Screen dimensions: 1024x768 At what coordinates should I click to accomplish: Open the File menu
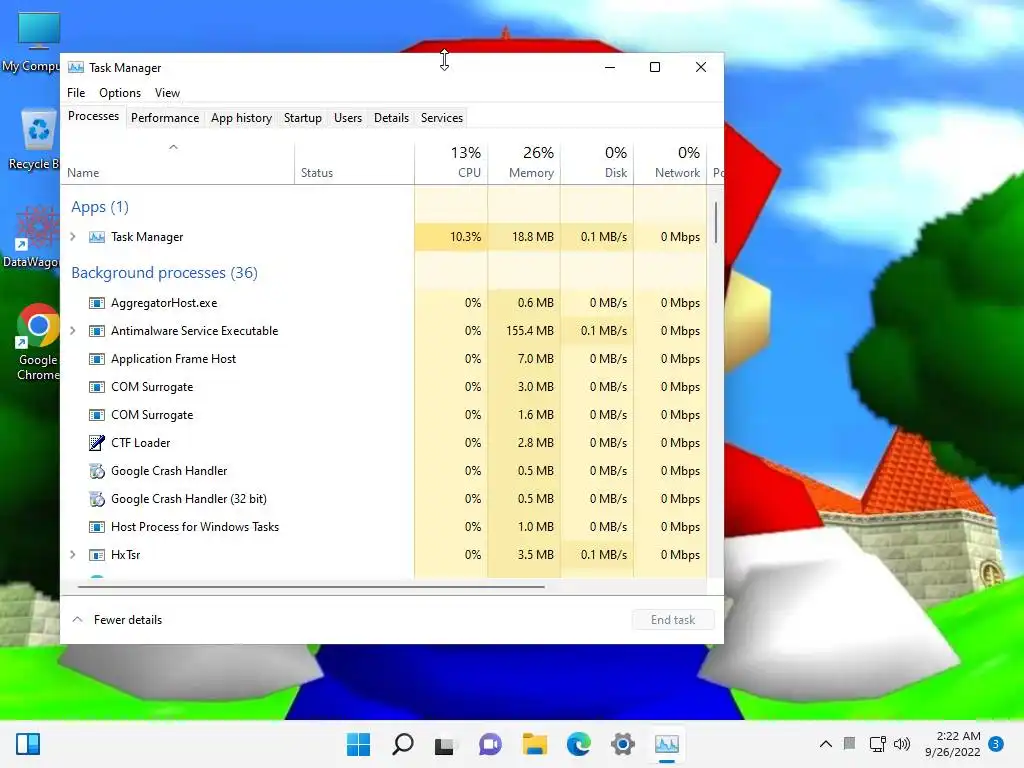(x=76, y=93)
